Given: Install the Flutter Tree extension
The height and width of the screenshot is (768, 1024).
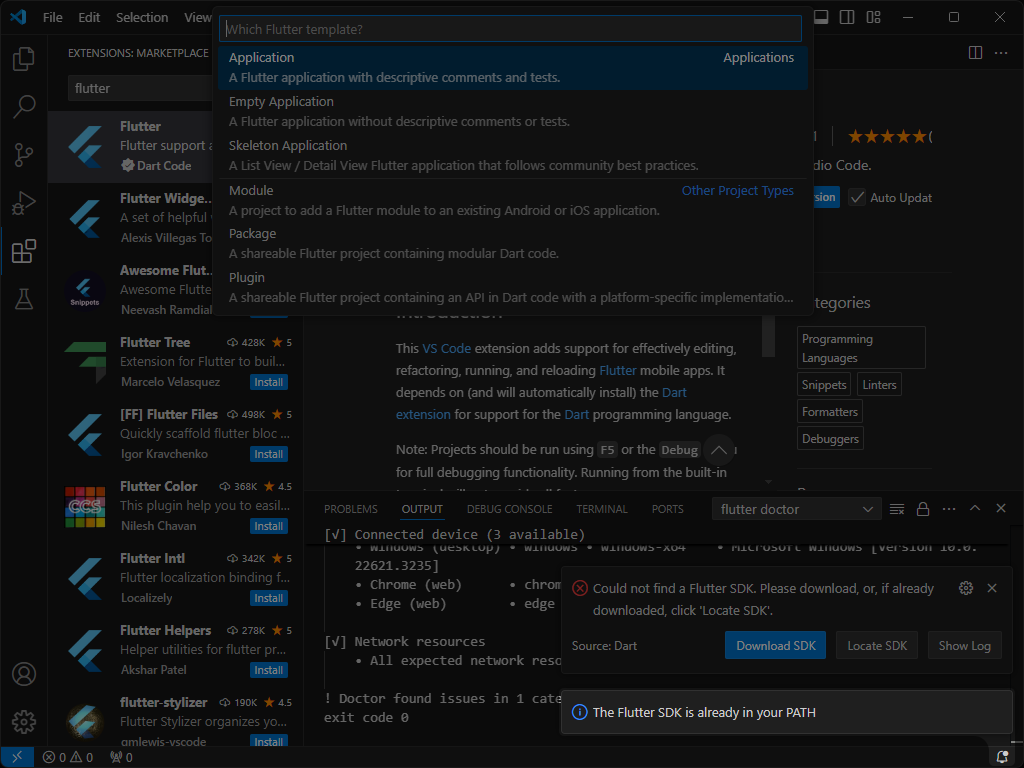Looking at the screenshot, I should 268,382.
